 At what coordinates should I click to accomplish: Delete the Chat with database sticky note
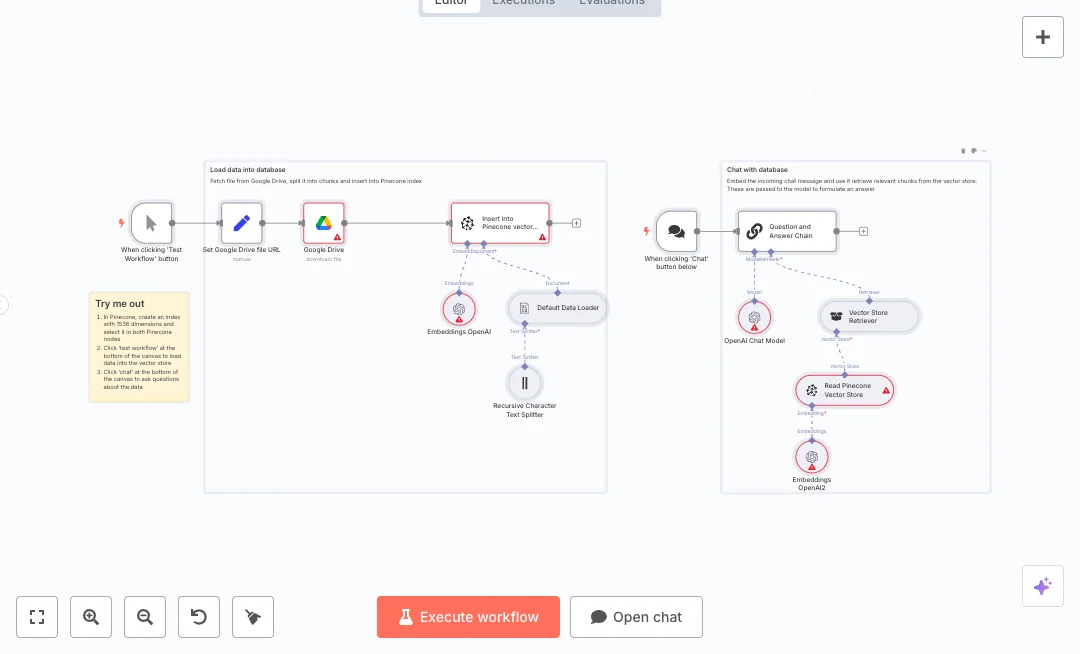tap(963, 151)
